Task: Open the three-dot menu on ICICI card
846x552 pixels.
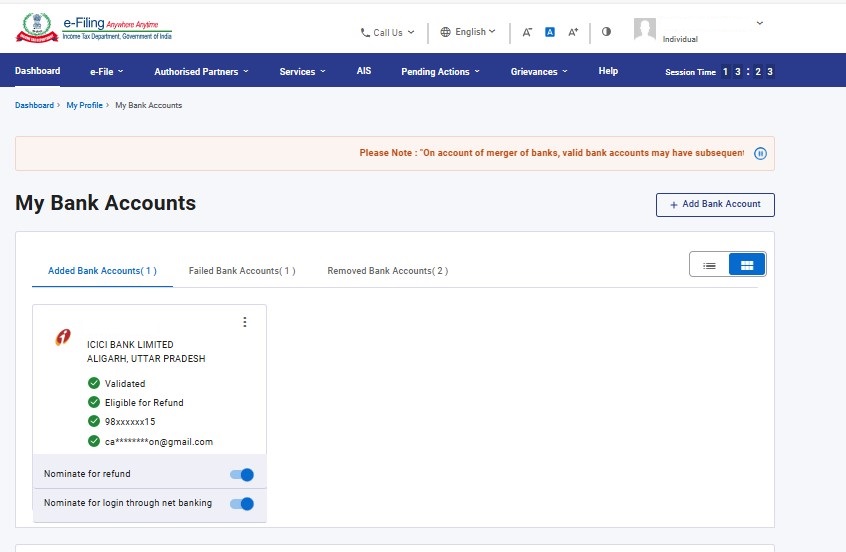Action: coord(245,322)
